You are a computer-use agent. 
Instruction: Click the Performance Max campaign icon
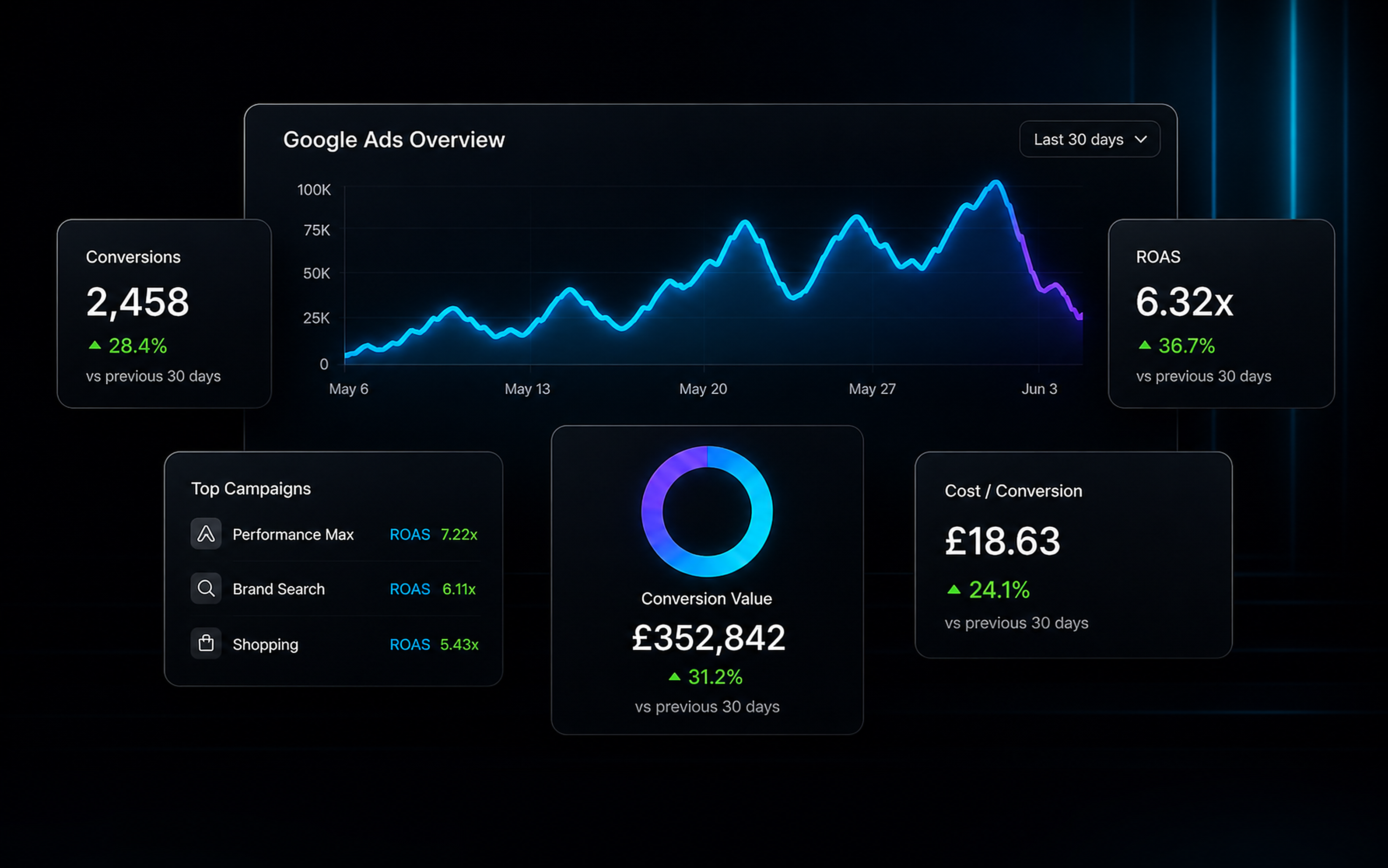click(206, 534)
